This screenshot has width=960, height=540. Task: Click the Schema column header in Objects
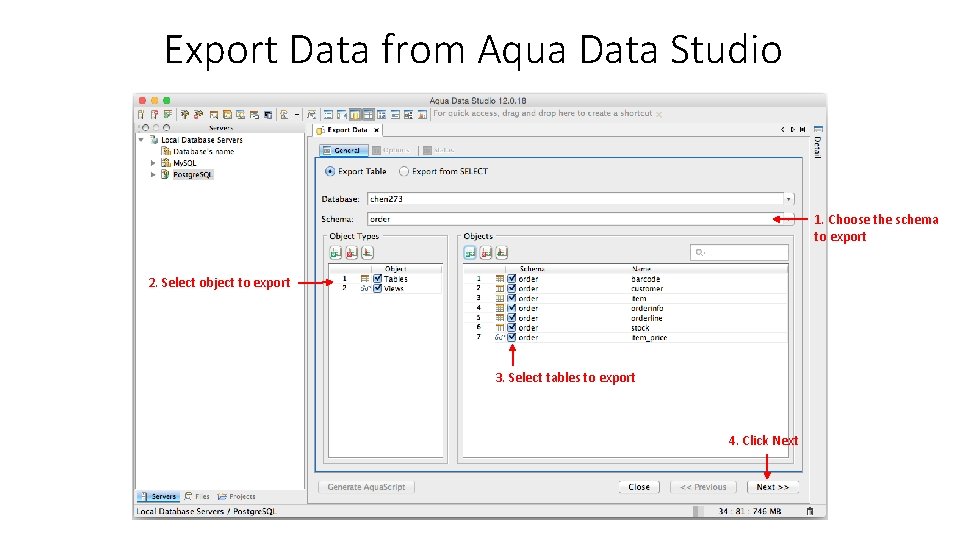[532, 269]
